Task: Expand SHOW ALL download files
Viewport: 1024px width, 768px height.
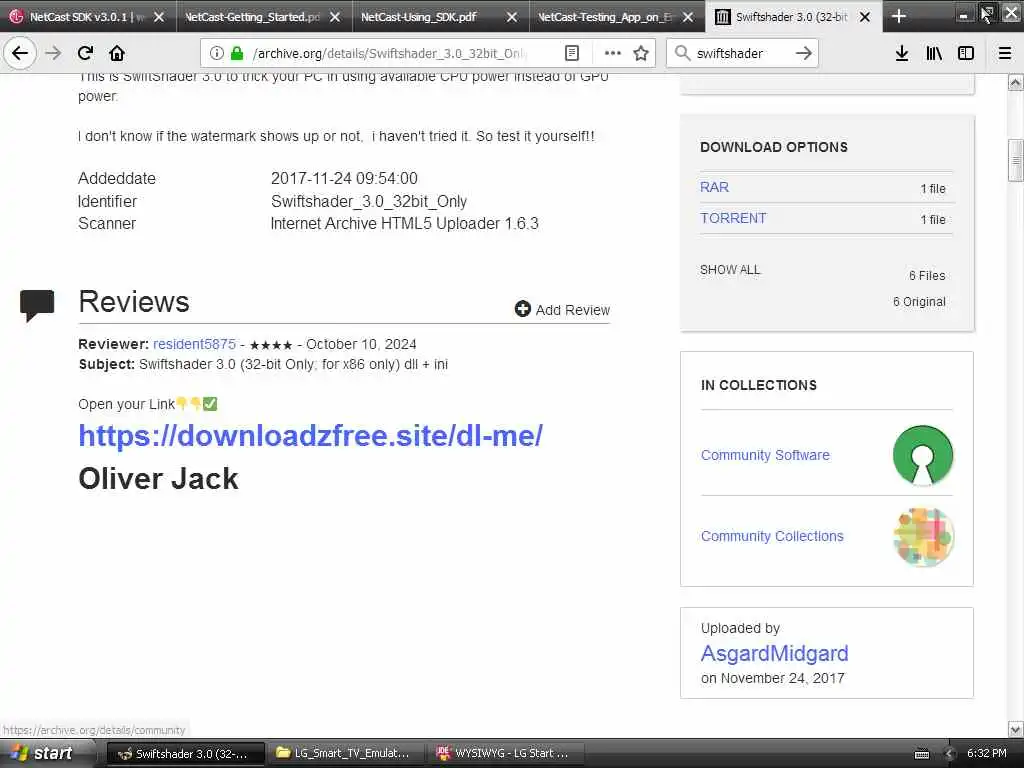Action: click(729, 270)
